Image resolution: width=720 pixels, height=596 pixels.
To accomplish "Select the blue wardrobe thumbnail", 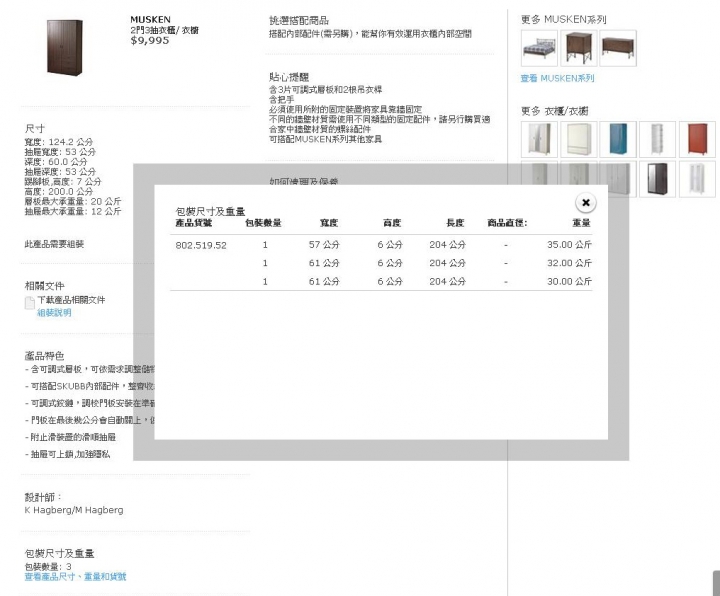I will pos(618,140).
